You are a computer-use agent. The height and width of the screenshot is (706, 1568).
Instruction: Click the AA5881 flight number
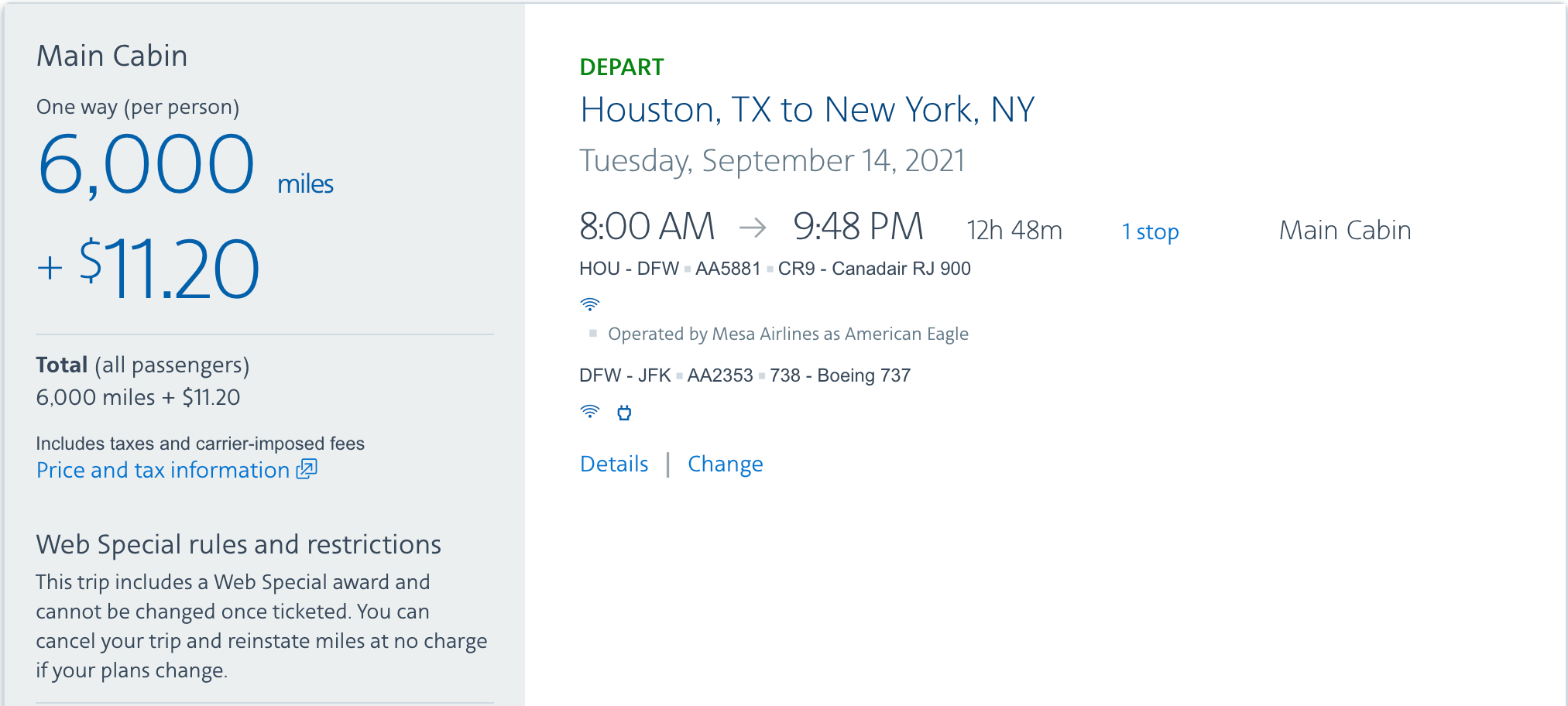(x=727, y=269)
